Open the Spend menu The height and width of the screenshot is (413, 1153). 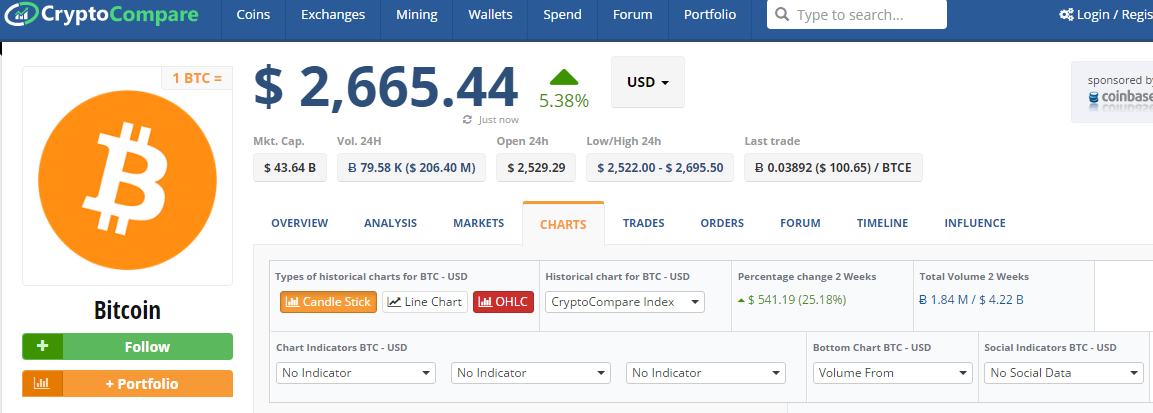[563, 15]
